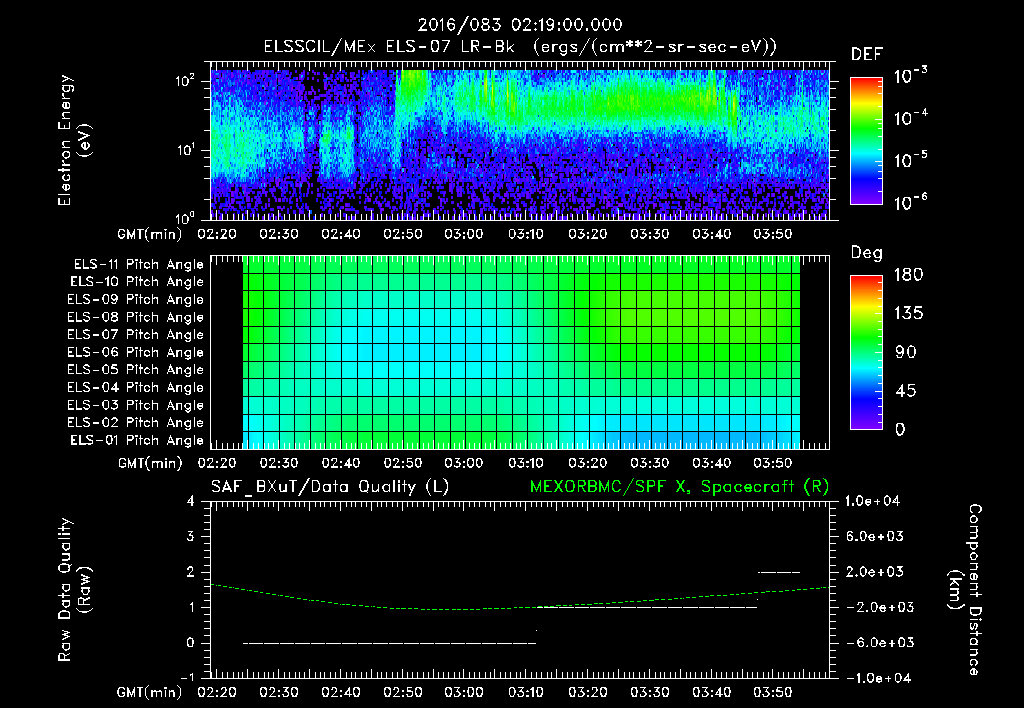1024x708 pixels.
Task: Click the SAF_BXuT/Data Quality (L) title
Action: click(330, 487)
